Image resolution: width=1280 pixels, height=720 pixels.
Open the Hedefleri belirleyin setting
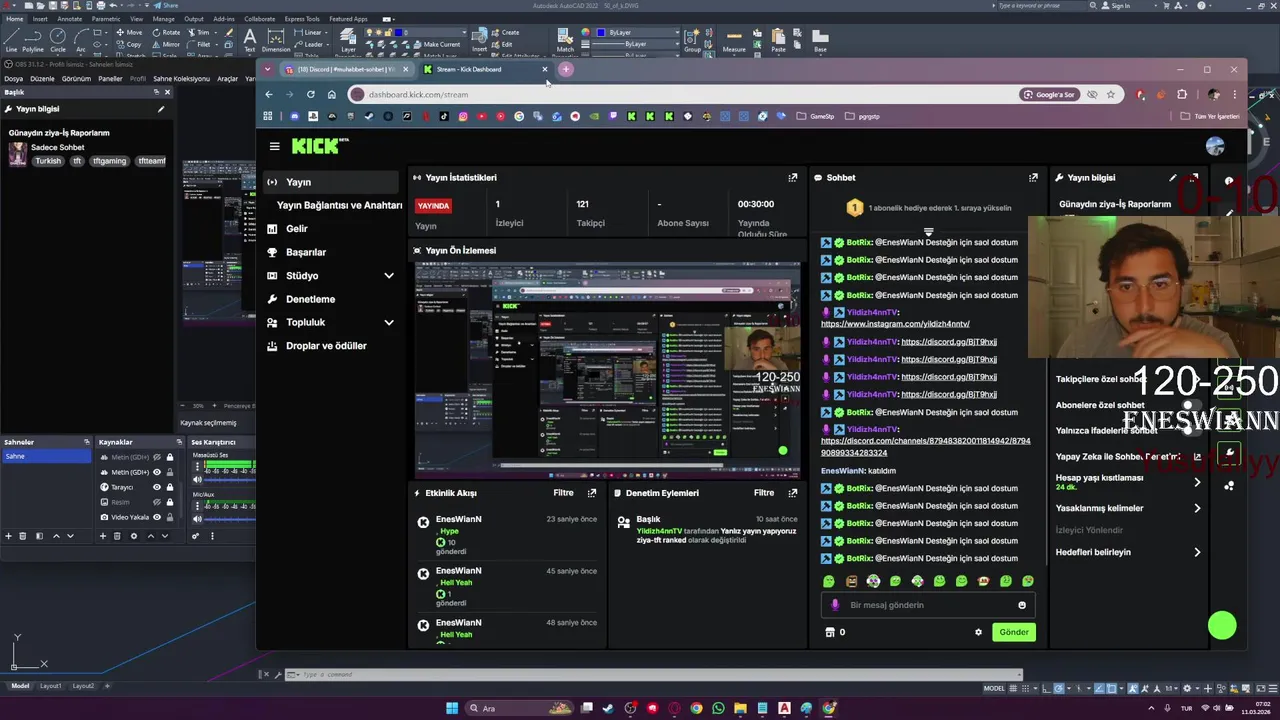[x=1129, y=552]
